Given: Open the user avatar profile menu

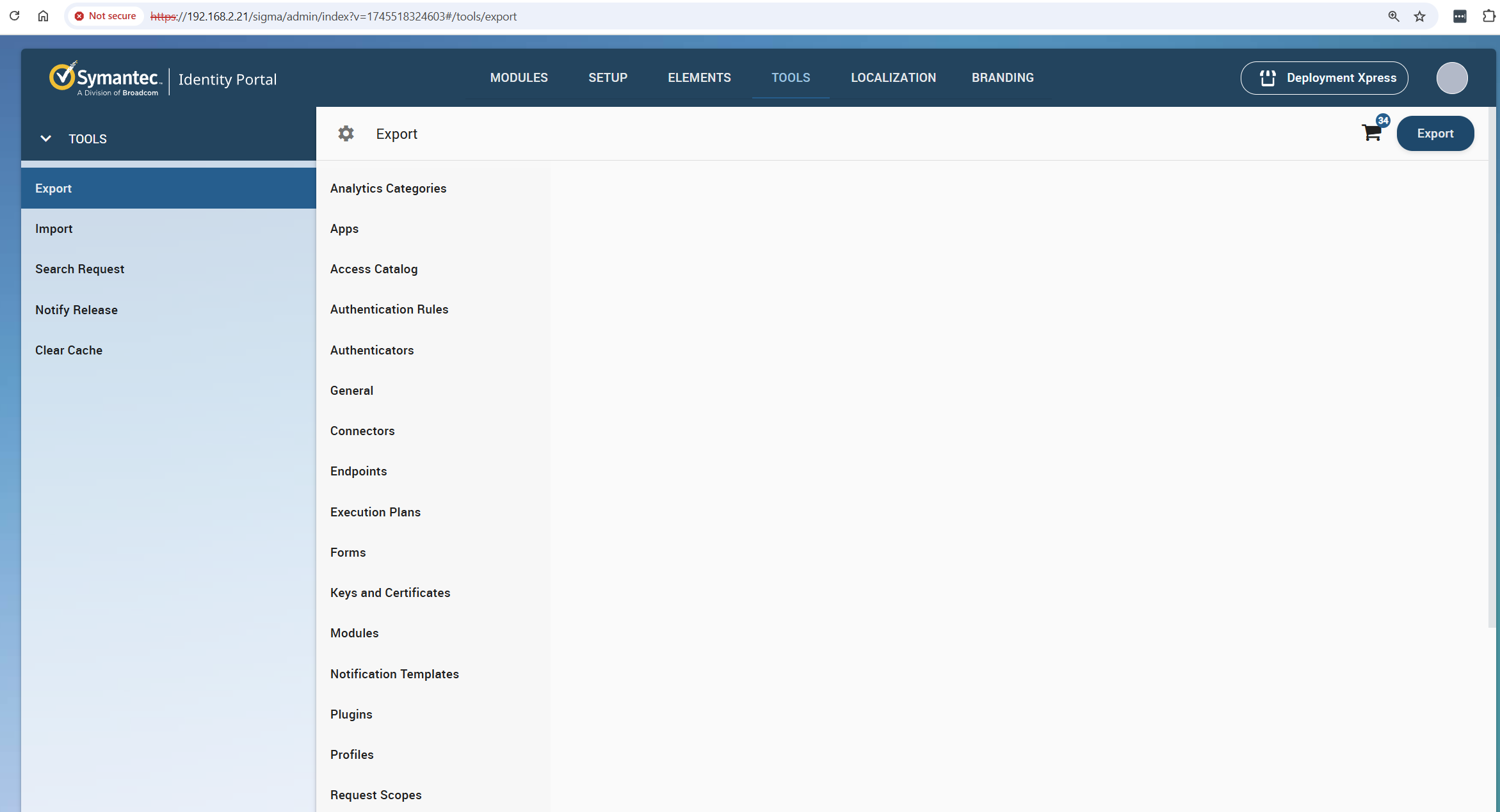Looking at the screenshot, I should click(1451, 78).
